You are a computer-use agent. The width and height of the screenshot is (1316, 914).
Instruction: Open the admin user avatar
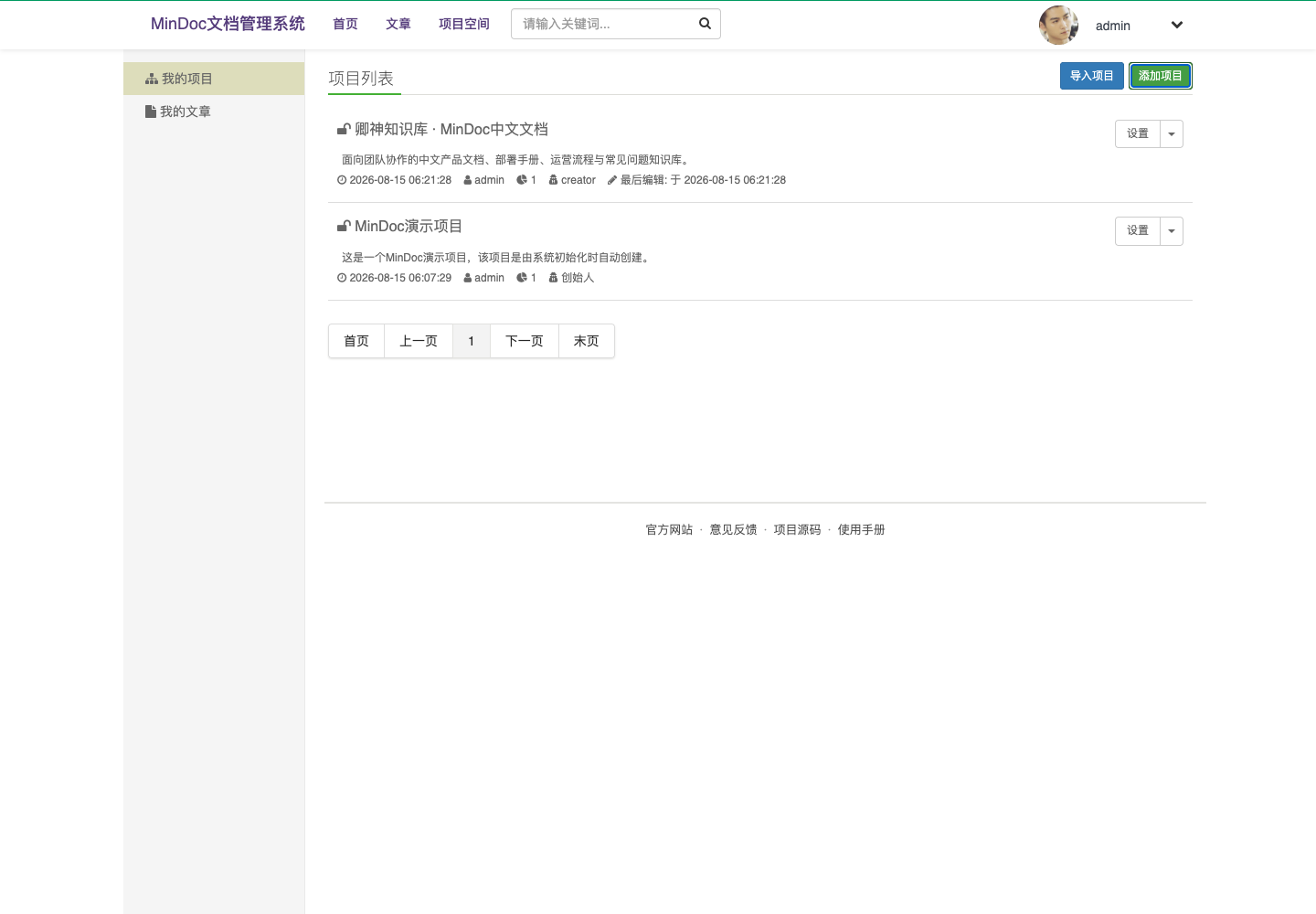point(1058,26)
